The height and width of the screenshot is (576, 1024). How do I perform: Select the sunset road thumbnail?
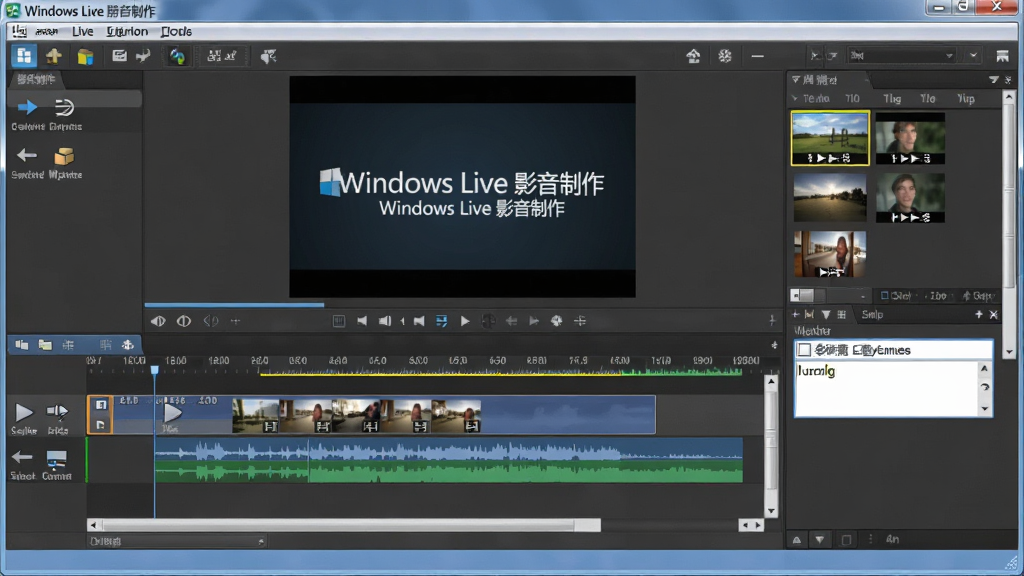pyautogui.click(x=830, y=198)
